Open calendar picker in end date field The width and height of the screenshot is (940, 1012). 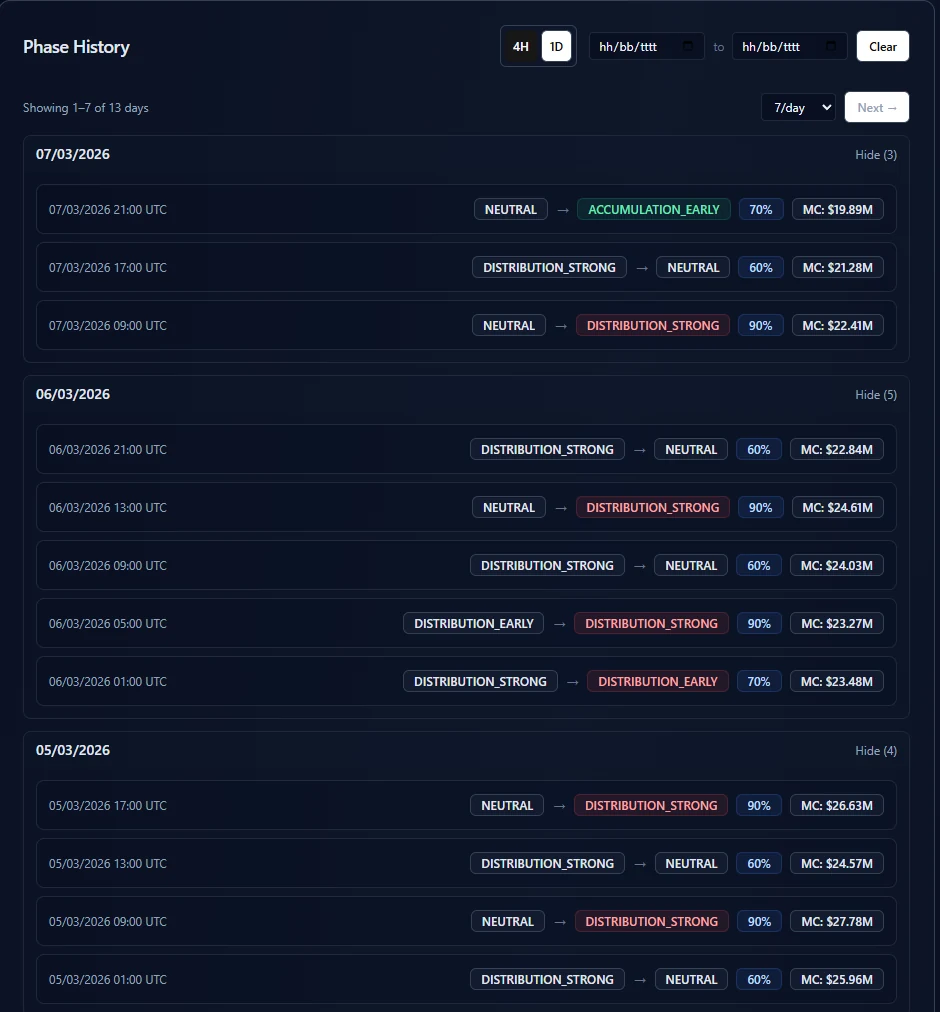(831, 46)
